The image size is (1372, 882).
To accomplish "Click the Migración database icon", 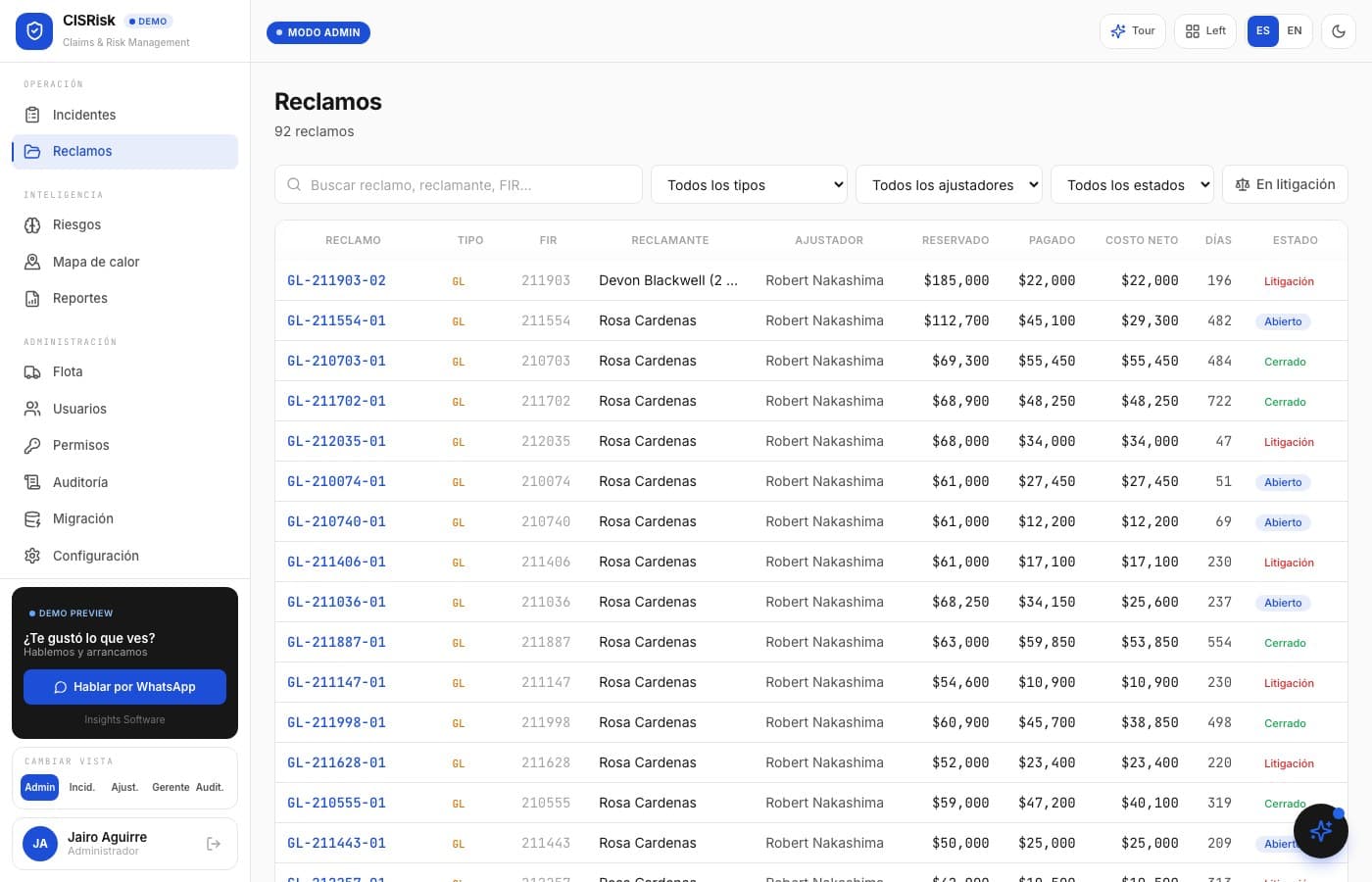I will coord(32,518).
